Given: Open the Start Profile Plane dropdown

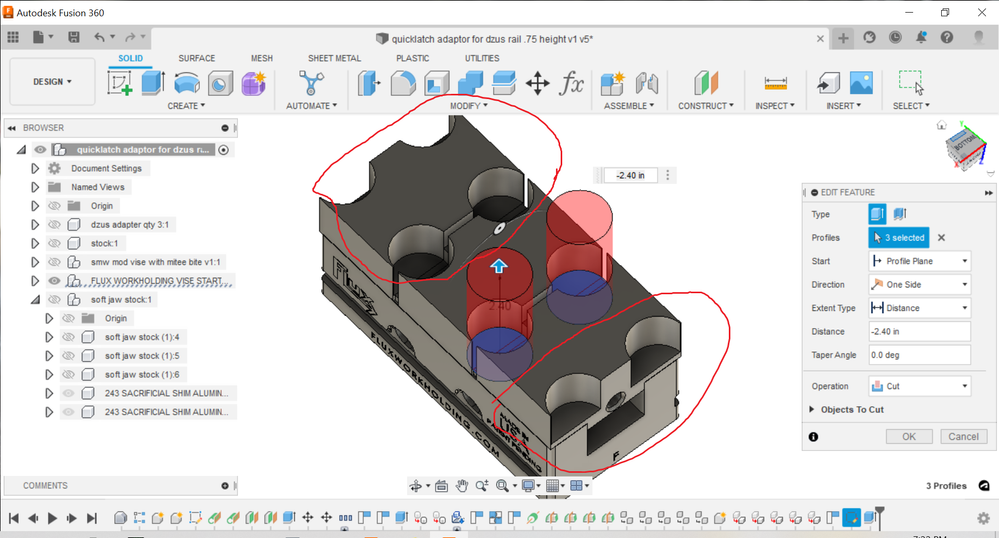Looking at the screenshot, I should coord(919,261).
